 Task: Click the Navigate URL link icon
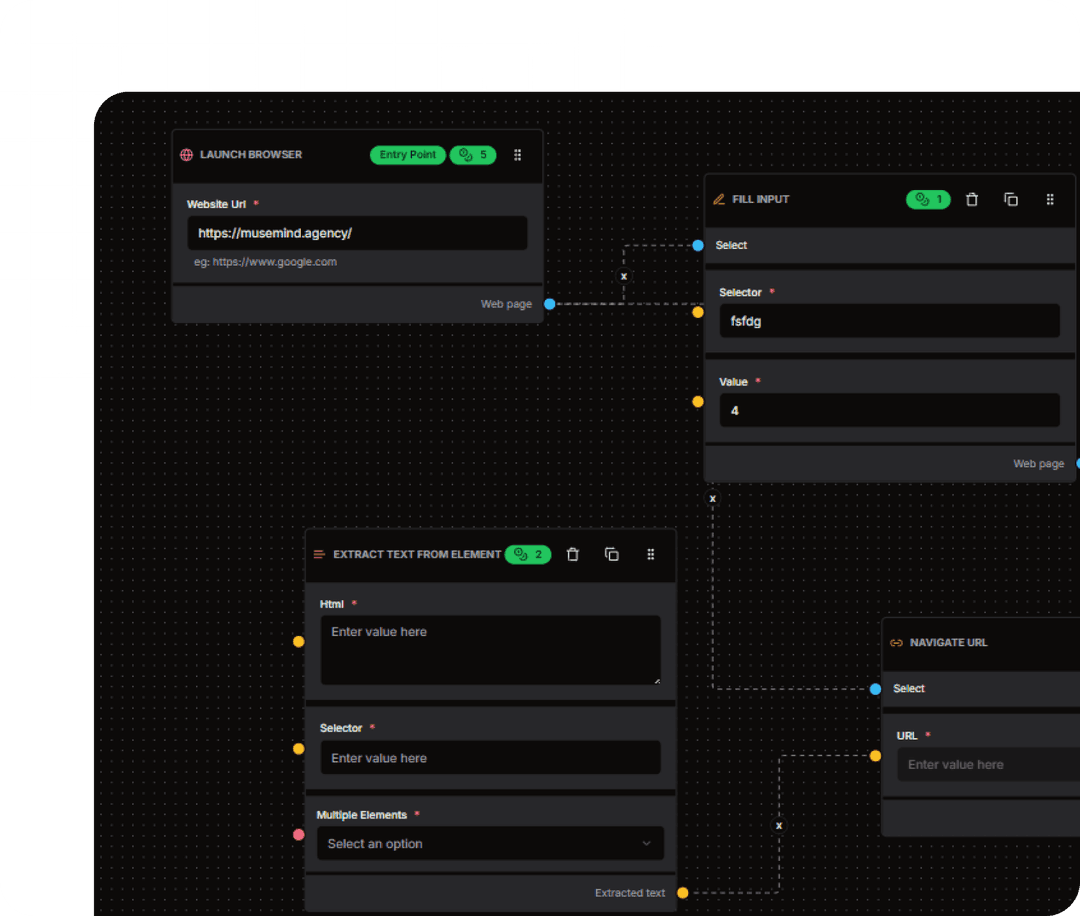tap(896, 643)
